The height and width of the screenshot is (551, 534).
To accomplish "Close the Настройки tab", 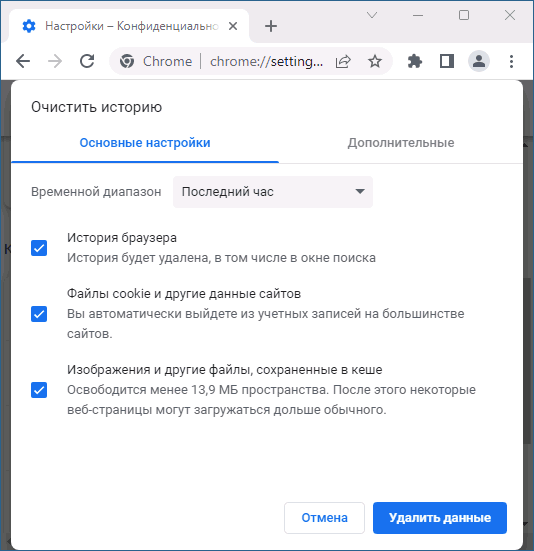I will [233, 26].
